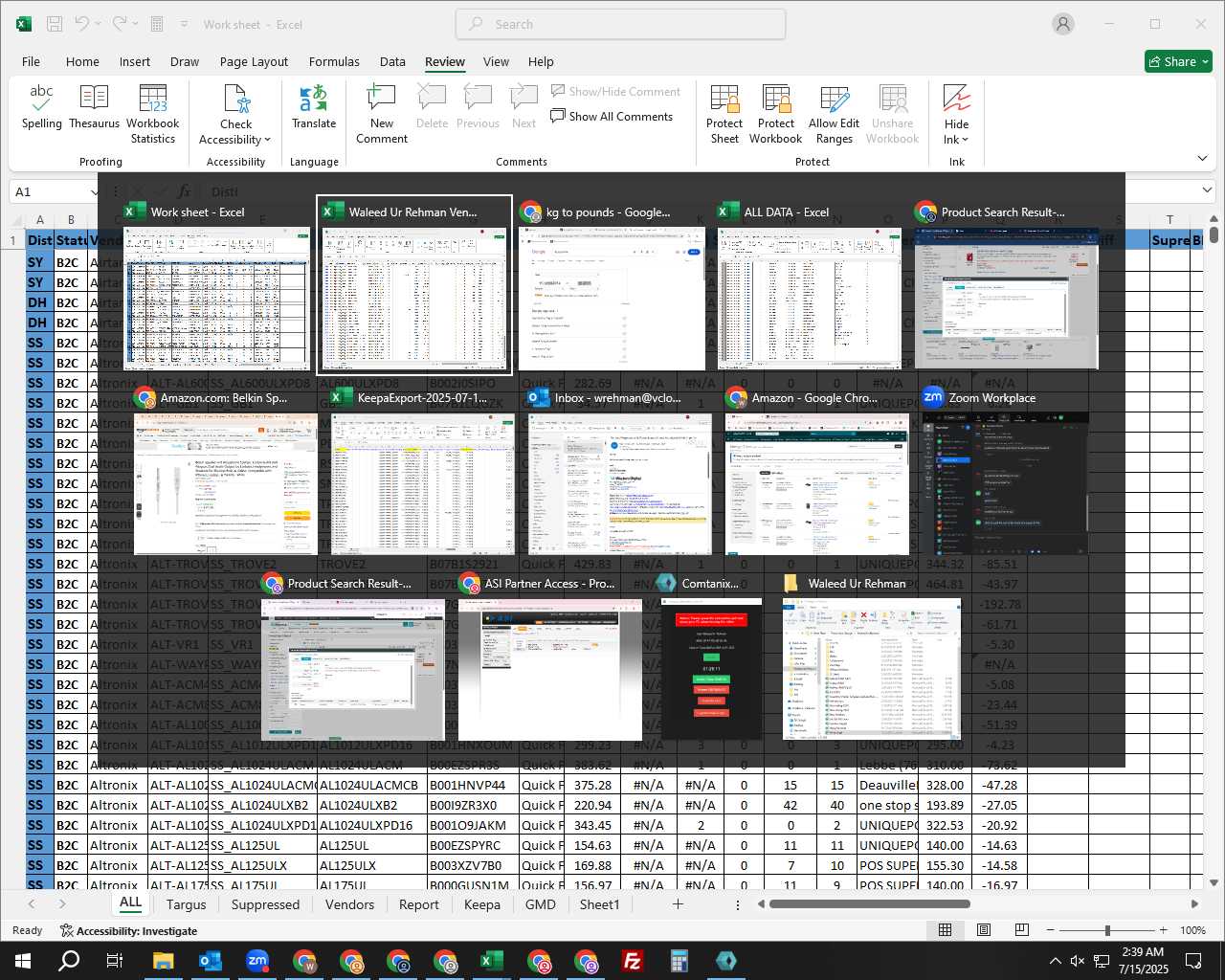Click the 100% zoom level
Image resolution: width=1225 pixels, height=980 pixels.
[x=1192, y=930]
